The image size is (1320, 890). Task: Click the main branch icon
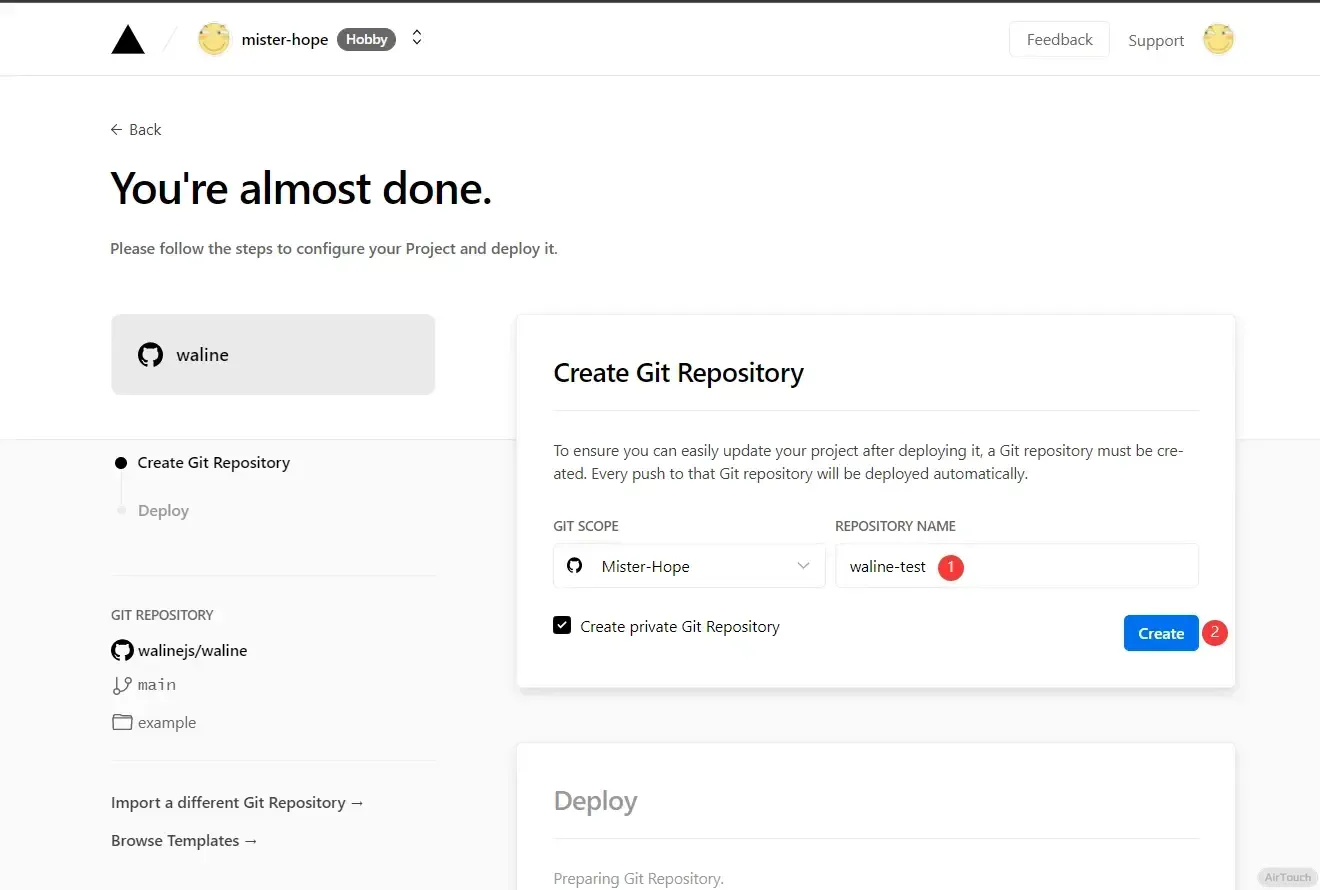point(122,685)
